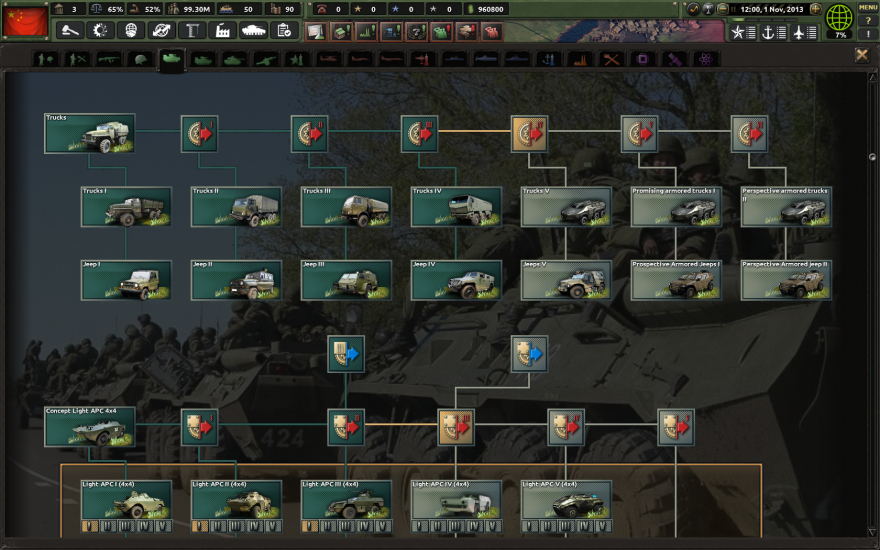Open the Recruit and Deploy tank button
This screenshot has height=550, width=880.
pos(253,30)
